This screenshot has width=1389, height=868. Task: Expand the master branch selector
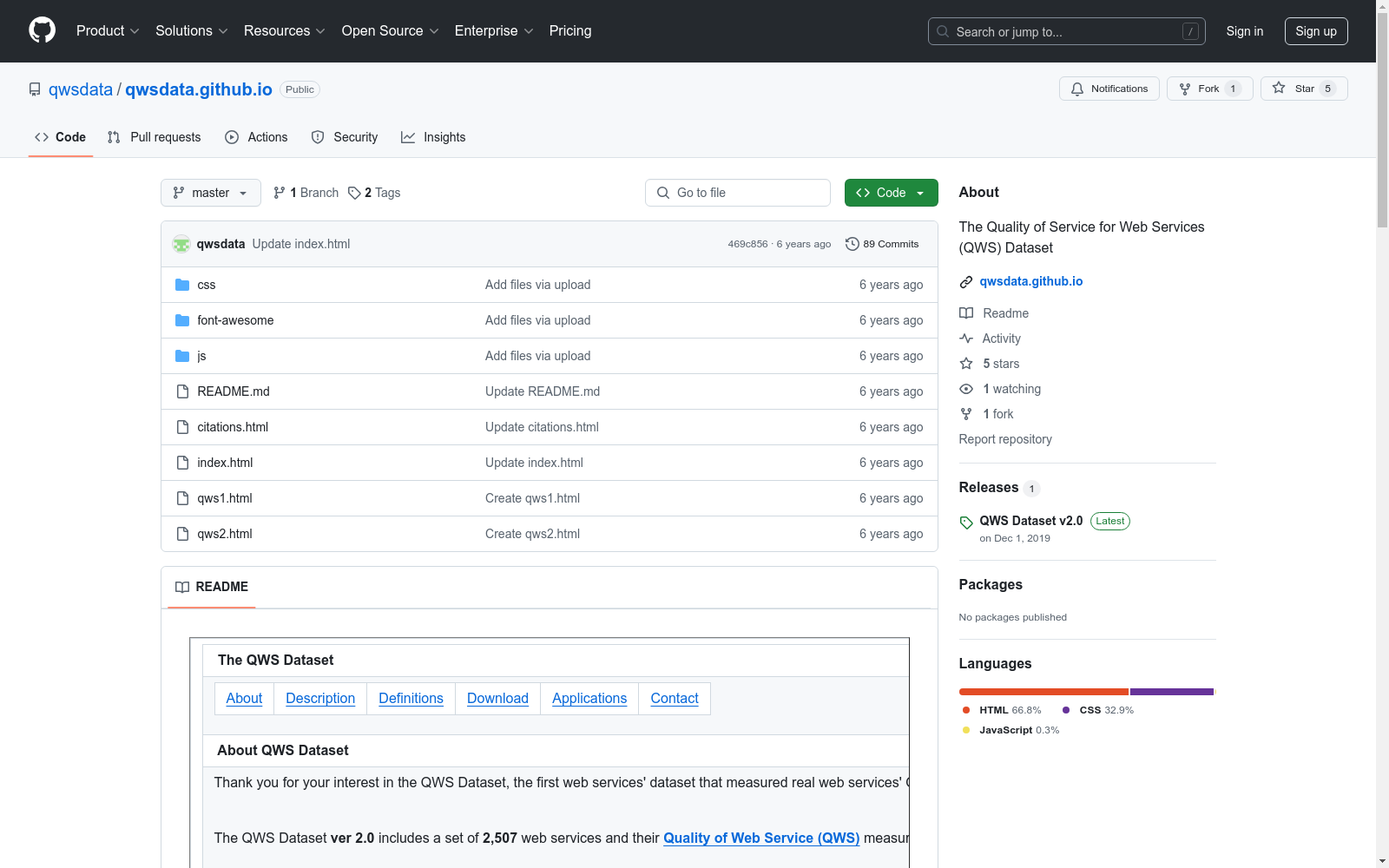pos(211,193)
